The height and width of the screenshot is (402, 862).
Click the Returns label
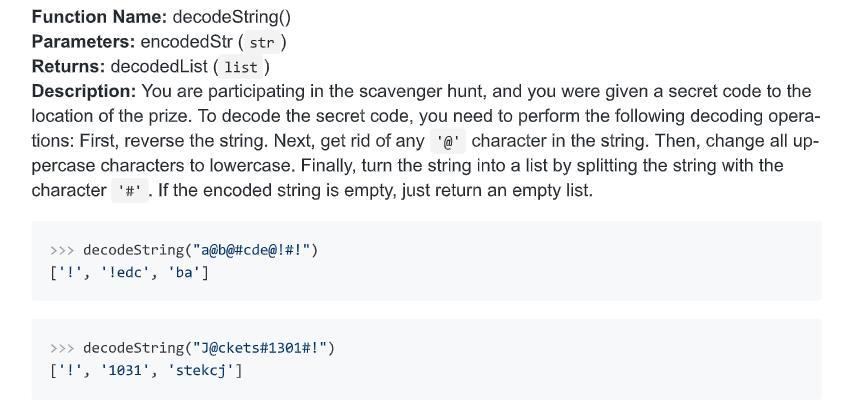click(68, 67)
